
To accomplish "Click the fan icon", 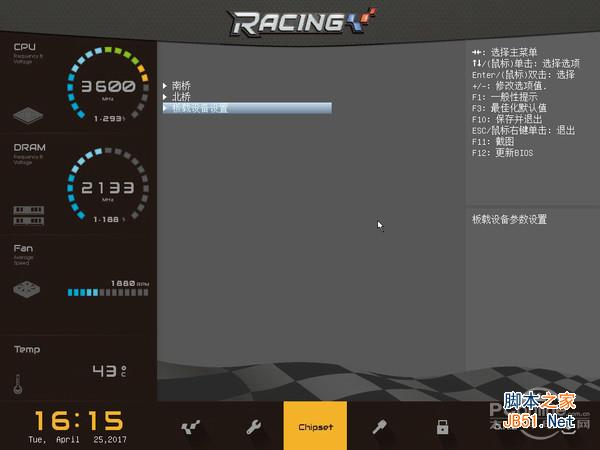I will point(26,290).
